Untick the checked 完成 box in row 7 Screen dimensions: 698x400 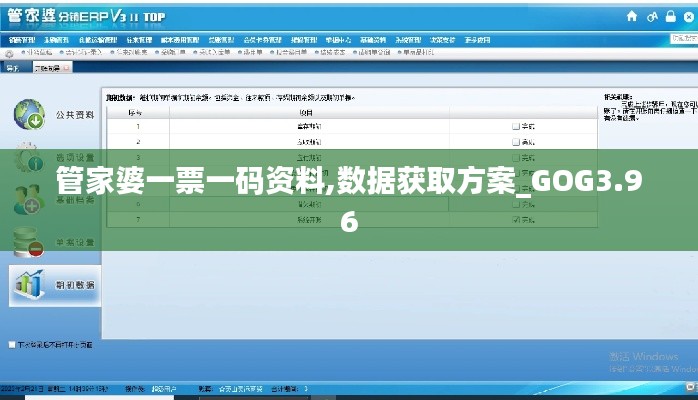(x=516, y=219)
